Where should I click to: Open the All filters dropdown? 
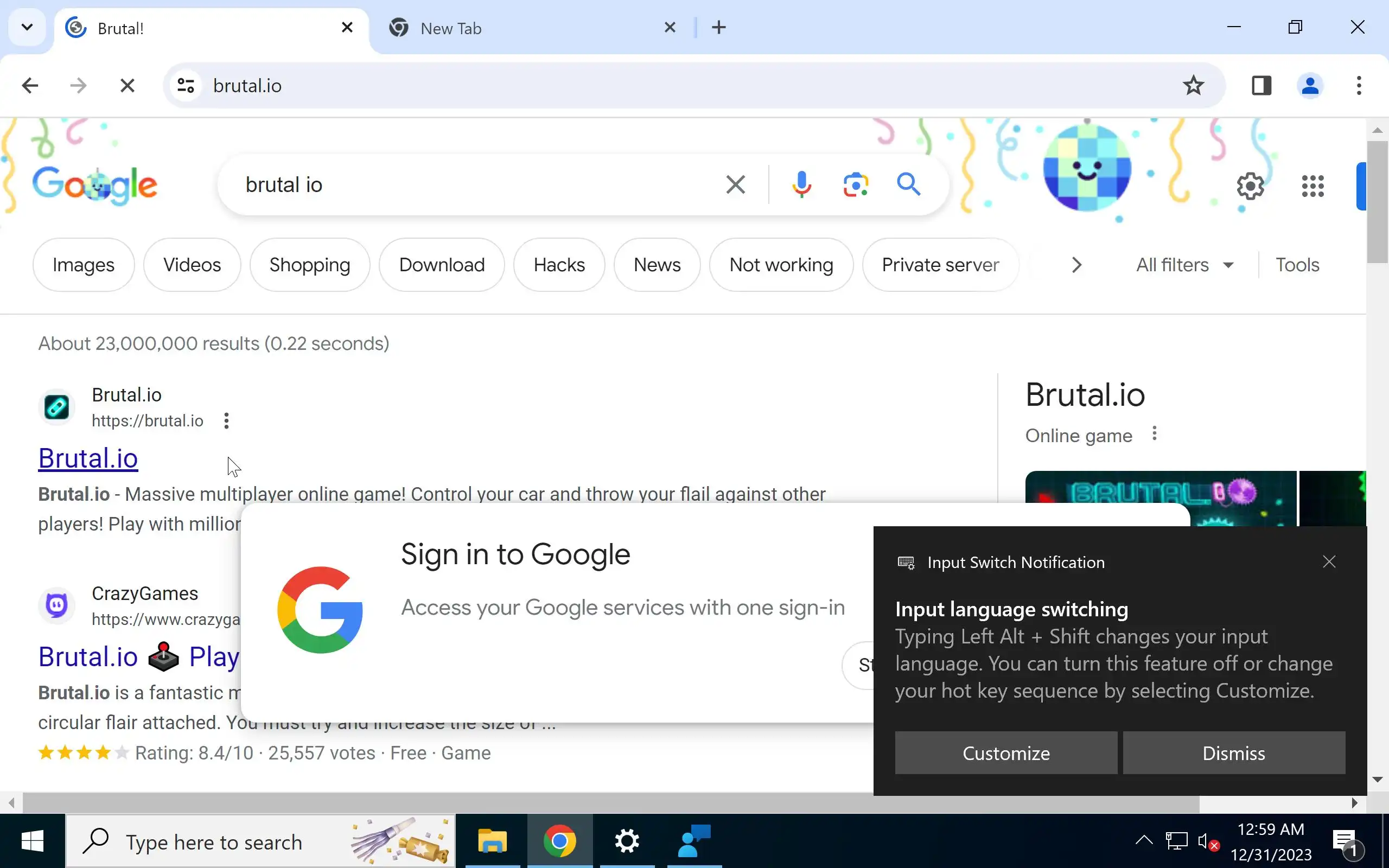click(x=1184, y=265)
